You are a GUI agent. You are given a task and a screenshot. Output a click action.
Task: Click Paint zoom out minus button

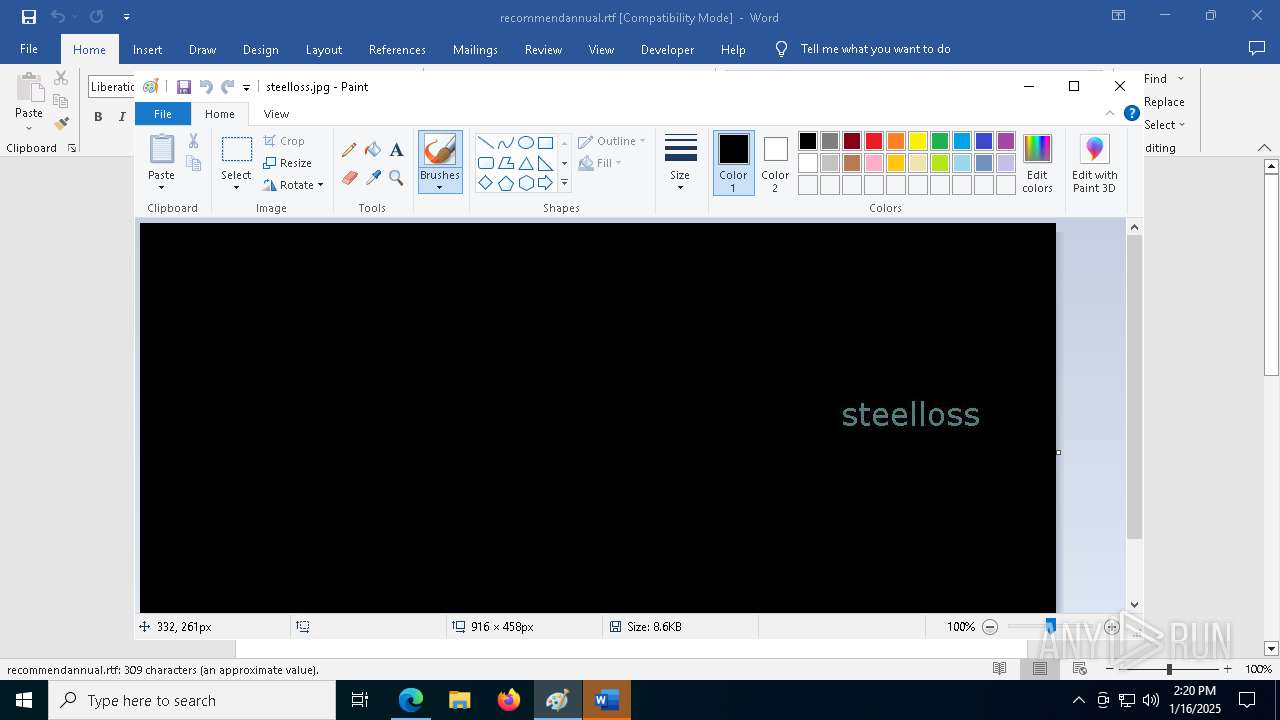point(990,627)
